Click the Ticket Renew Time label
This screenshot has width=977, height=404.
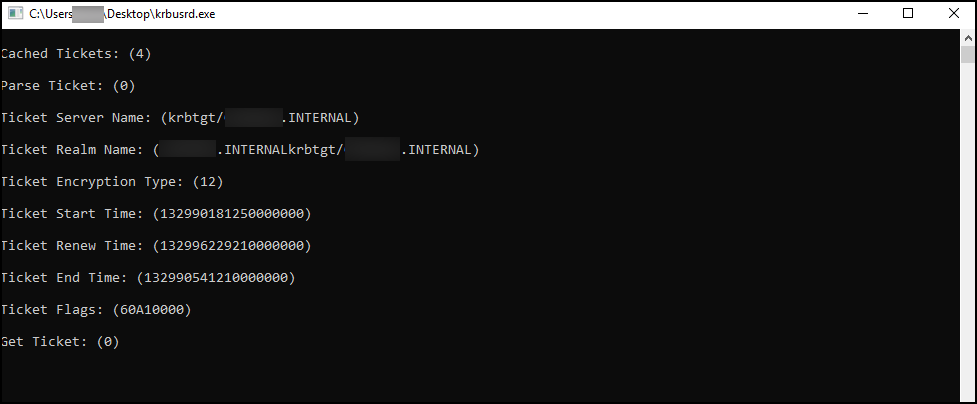click(x=73, y=246)
